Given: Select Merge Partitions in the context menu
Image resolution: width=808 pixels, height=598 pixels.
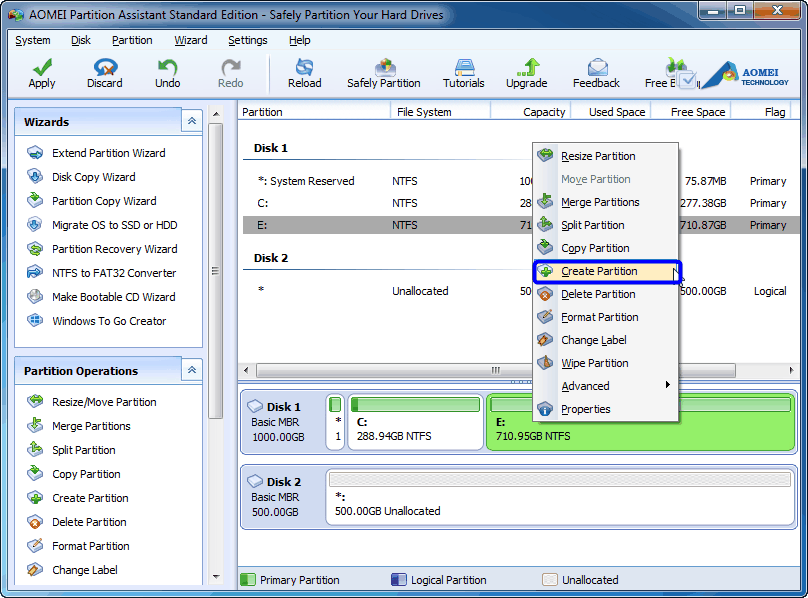Looking at the screenshot, I should (605, 202).
